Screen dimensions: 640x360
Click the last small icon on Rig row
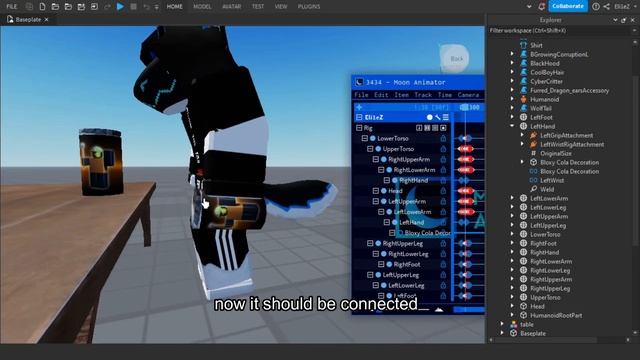tap(444, 128)
